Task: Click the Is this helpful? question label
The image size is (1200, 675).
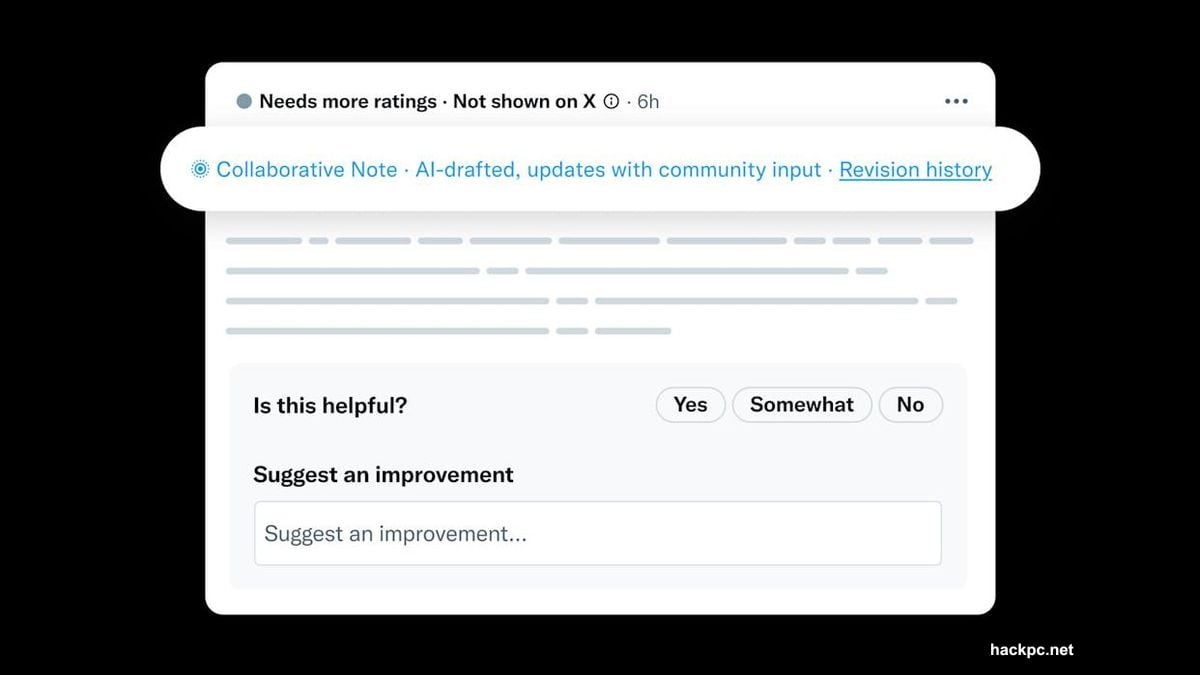Action: pos(330,405)
